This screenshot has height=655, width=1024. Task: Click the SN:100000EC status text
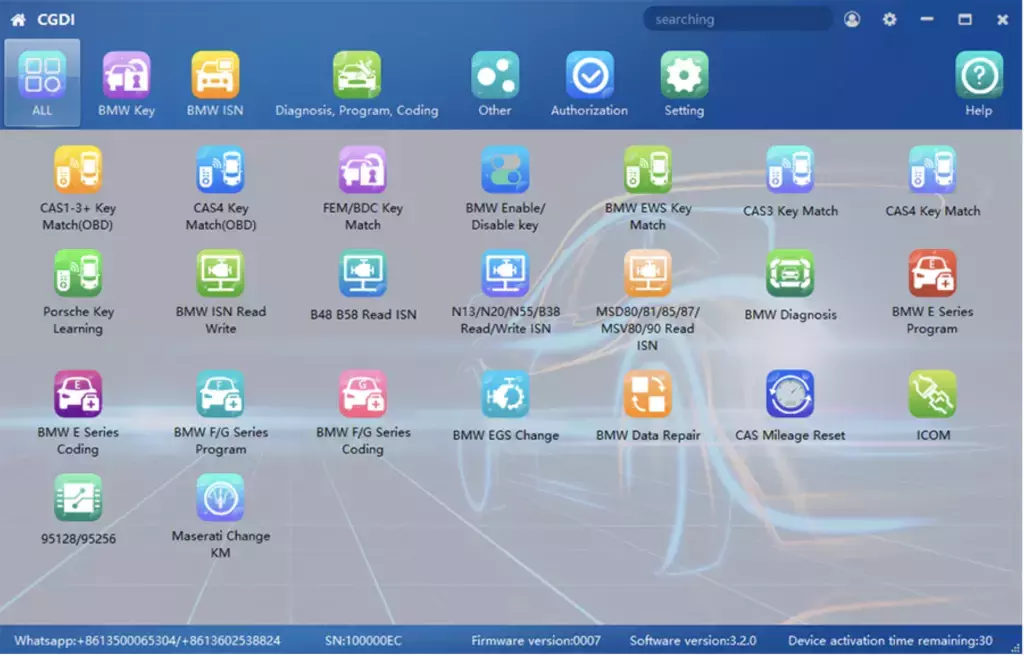point(363,641)
